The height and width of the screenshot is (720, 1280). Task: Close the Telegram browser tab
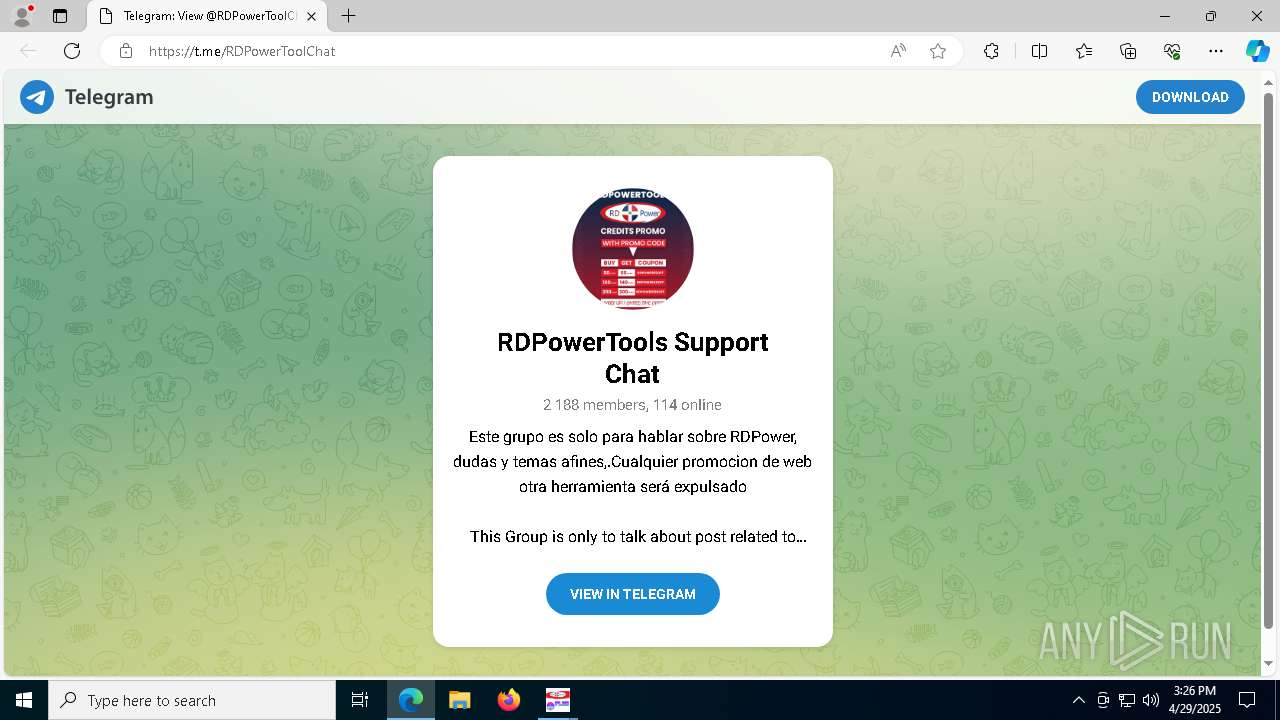[x=312, y=16]
